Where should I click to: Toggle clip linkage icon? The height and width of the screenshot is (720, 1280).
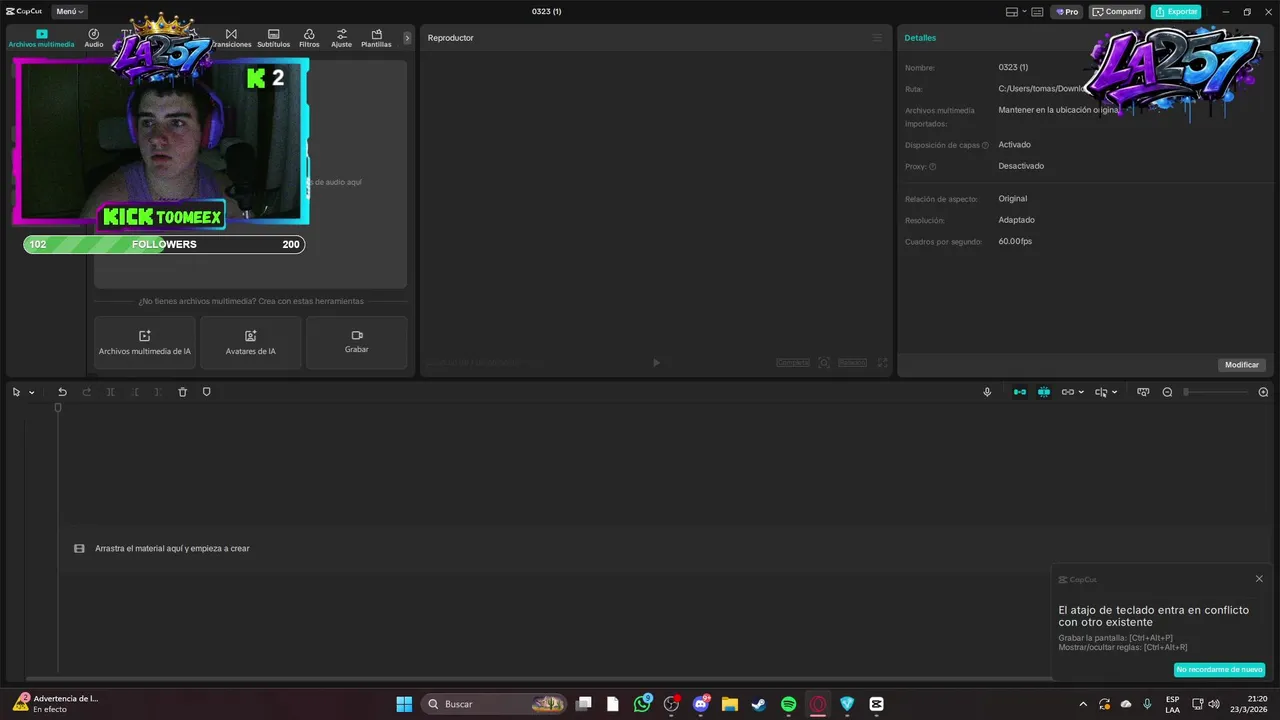click(x=1067, y=392)
